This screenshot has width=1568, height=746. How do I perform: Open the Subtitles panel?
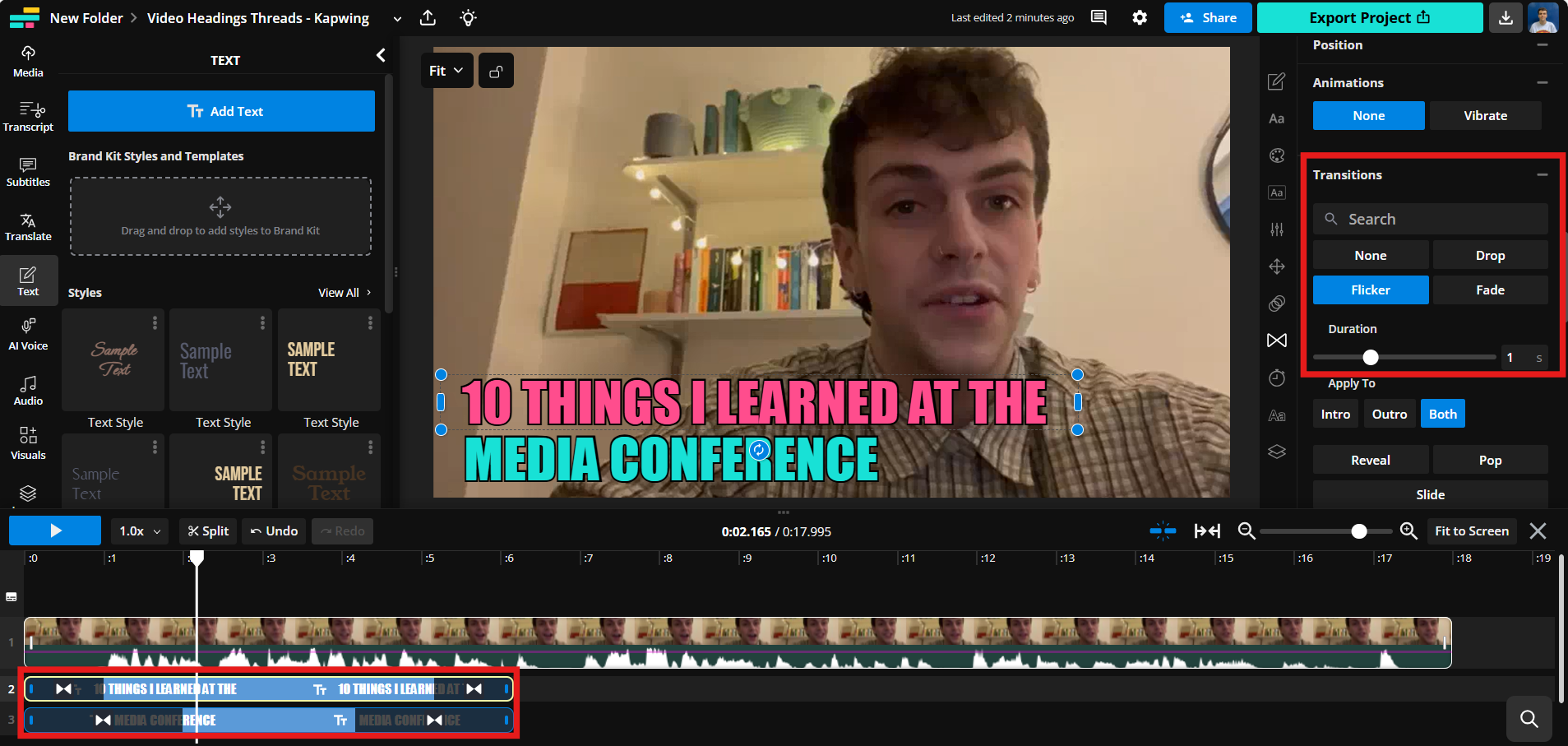(28, 170)
